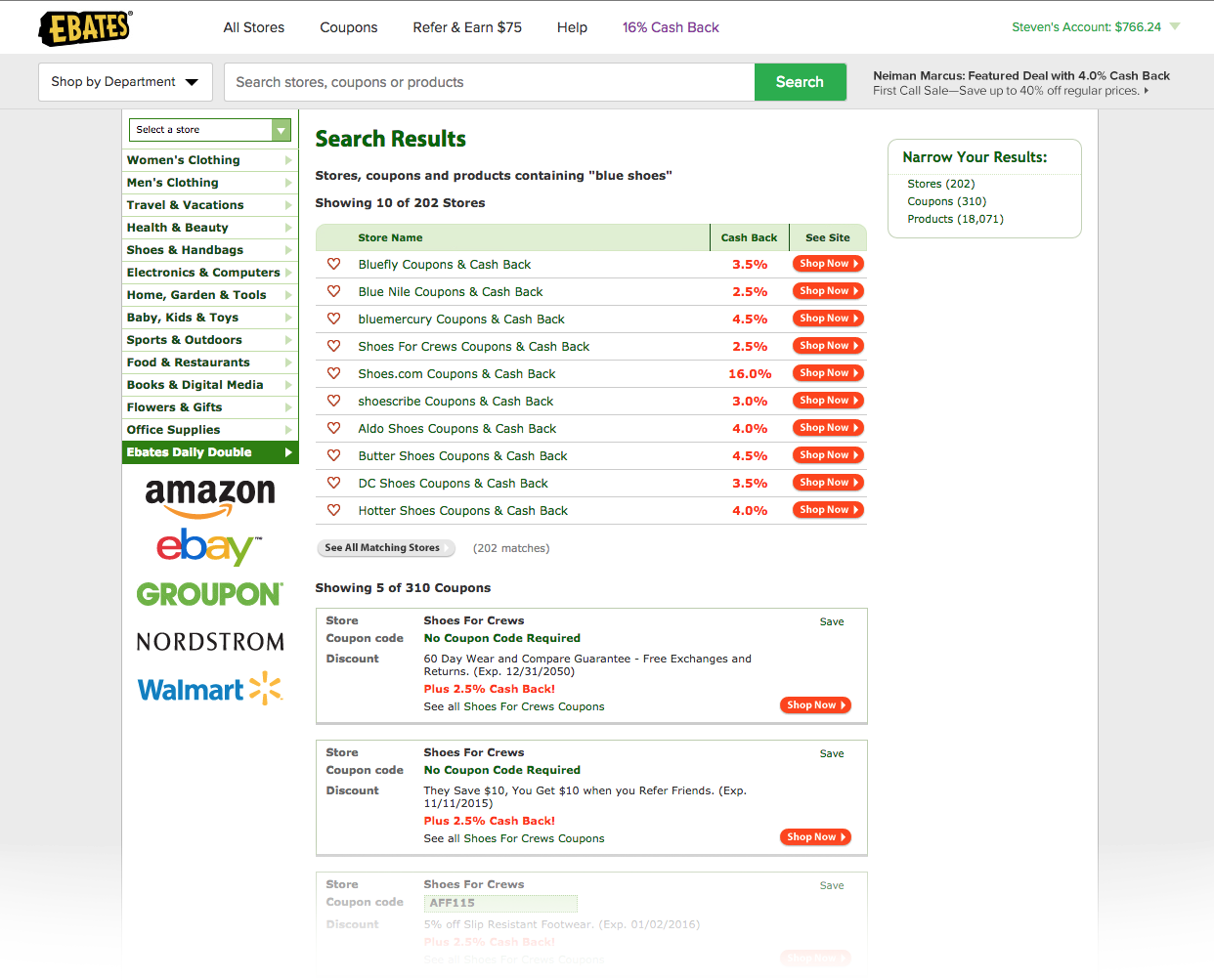Screen dimensions: 1214x980
Task: Open the Coupons menu item
Action: pyautogui.click(x=349, y=27)
